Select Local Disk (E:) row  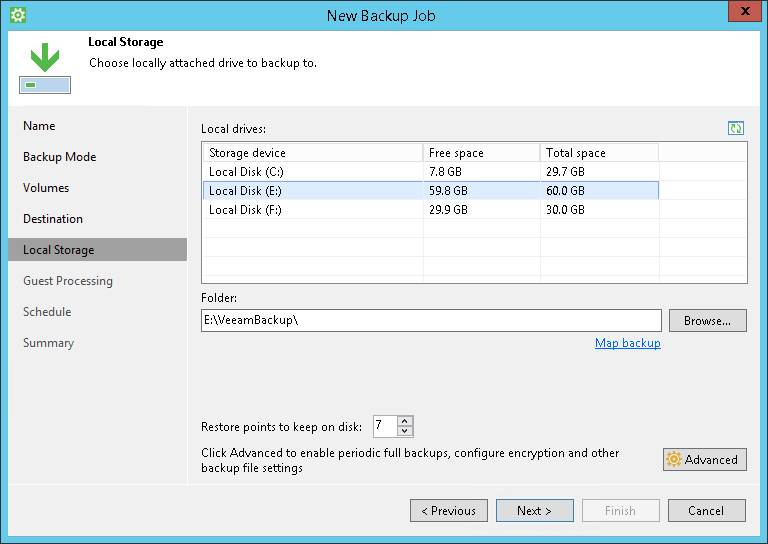[x=312, y=191]
